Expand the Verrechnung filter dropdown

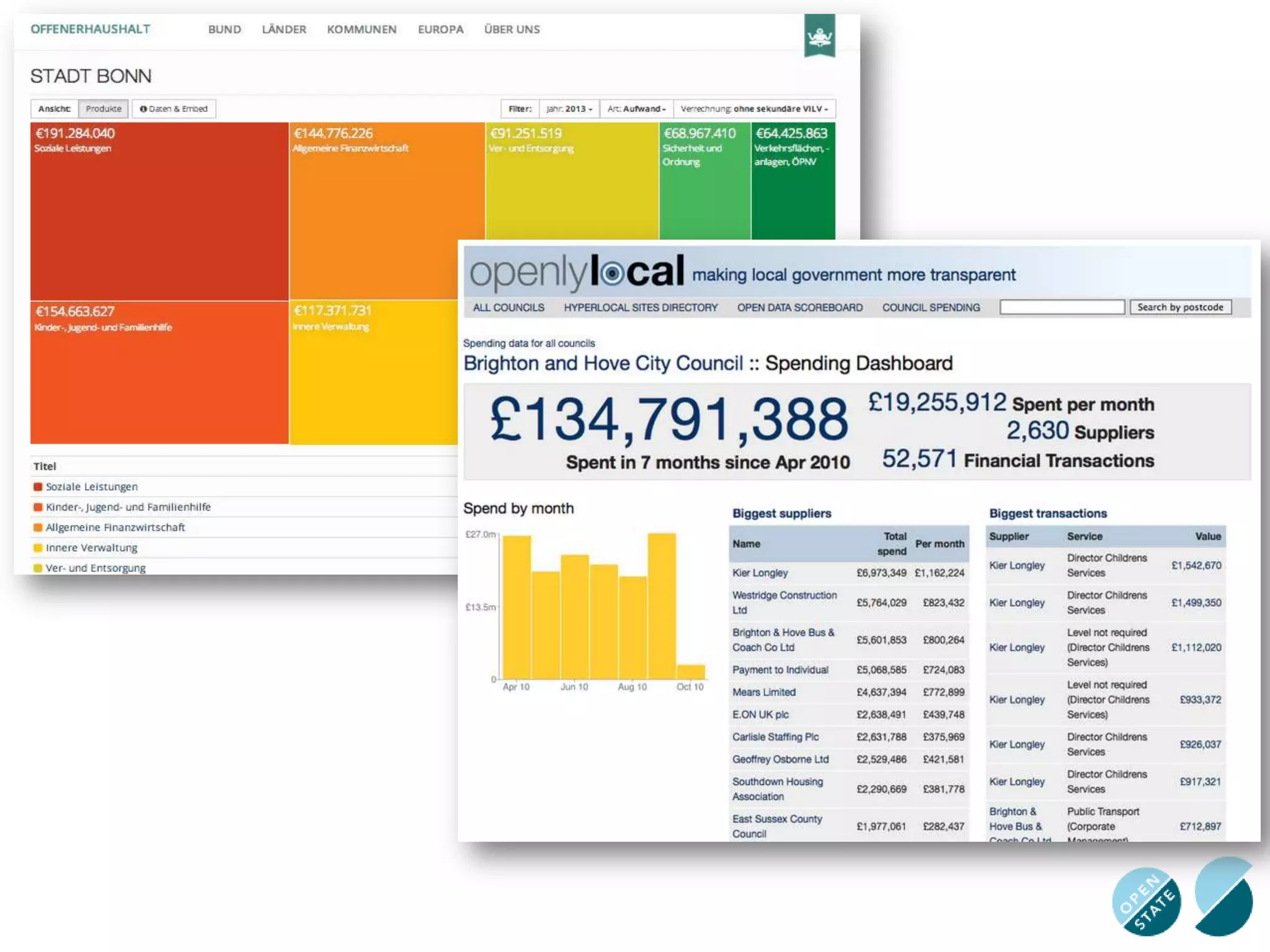753,108
